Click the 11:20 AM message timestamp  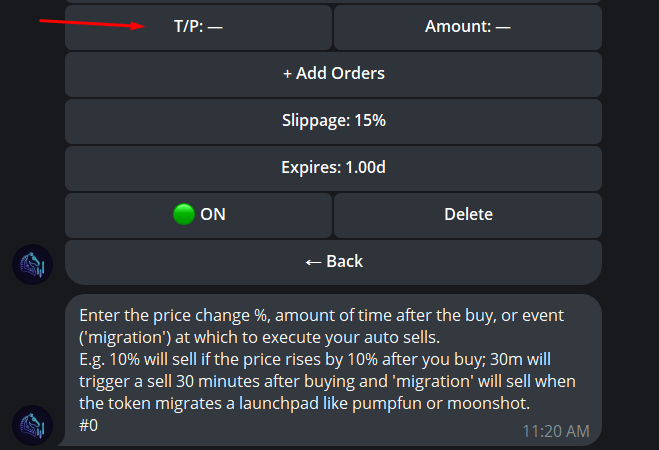click(555, 431)
